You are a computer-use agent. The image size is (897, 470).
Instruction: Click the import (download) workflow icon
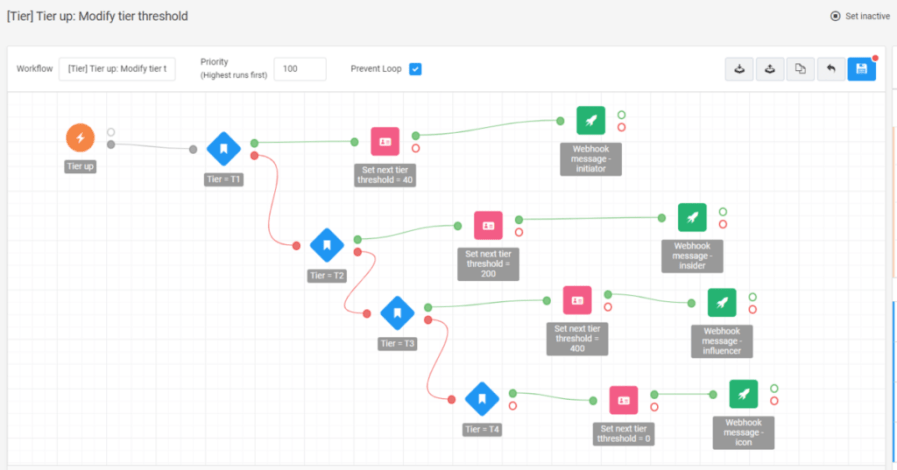(739, 69)
